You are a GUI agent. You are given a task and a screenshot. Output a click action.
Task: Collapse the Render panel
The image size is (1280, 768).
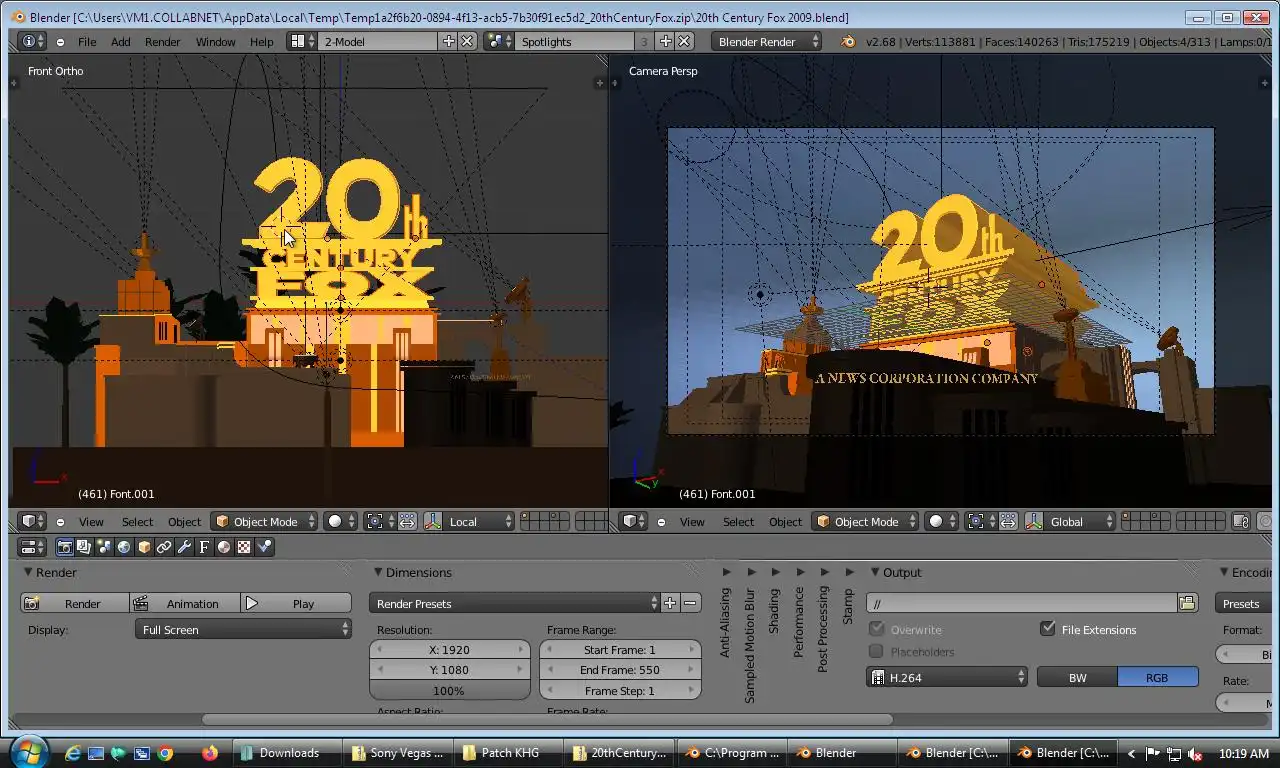pyautogui.click(x=28, y=572)
